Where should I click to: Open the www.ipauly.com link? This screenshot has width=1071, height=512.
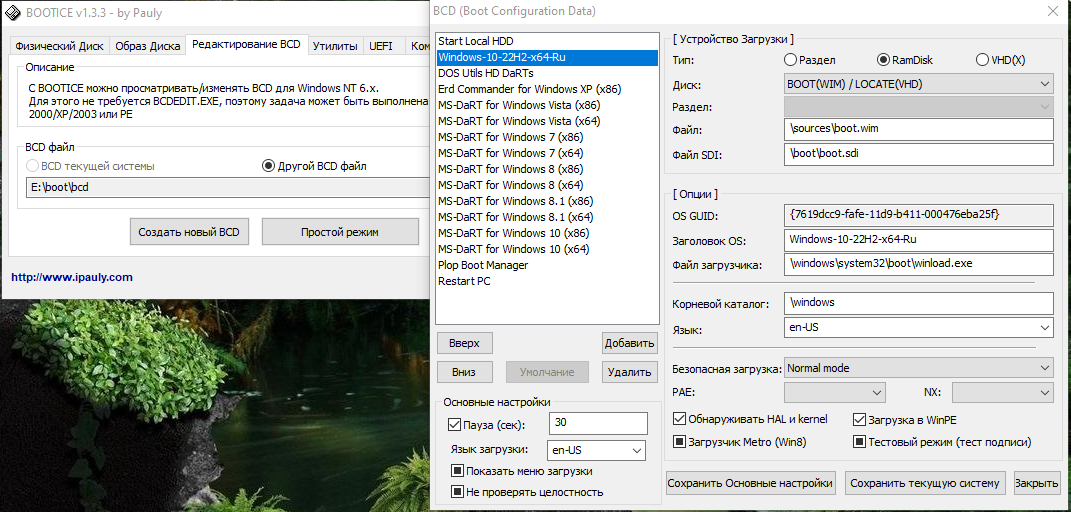72,277
